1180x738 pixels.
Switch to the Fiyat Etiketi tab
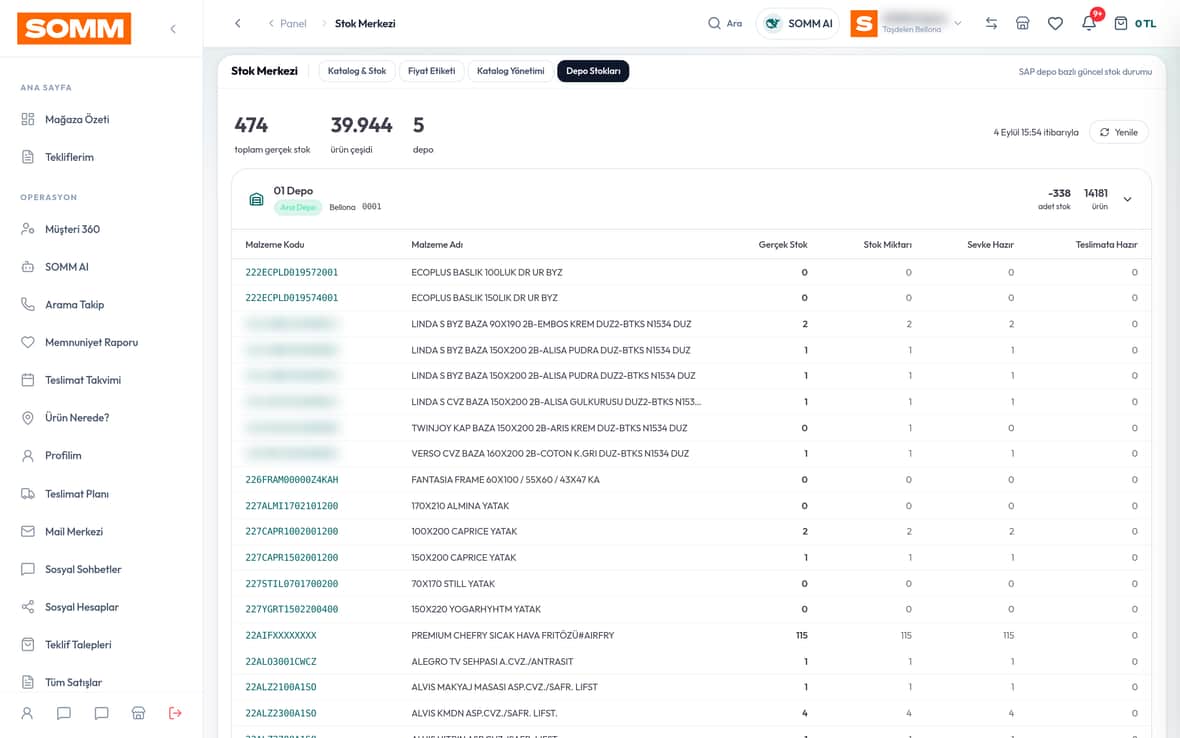(431, 71)
